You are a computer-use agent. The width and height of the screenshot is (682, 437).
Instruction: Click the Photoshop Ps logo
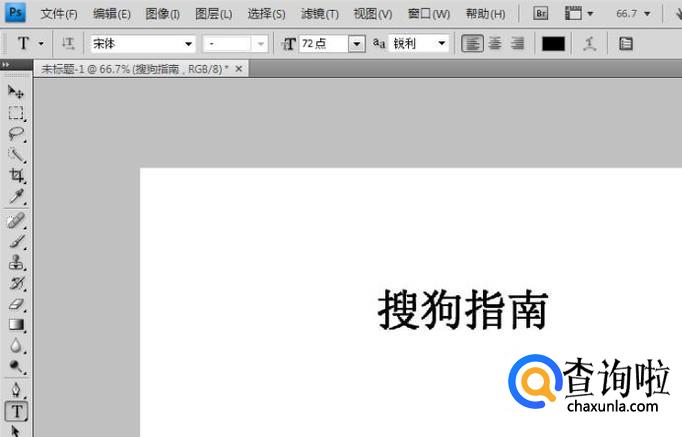(15, 13)
